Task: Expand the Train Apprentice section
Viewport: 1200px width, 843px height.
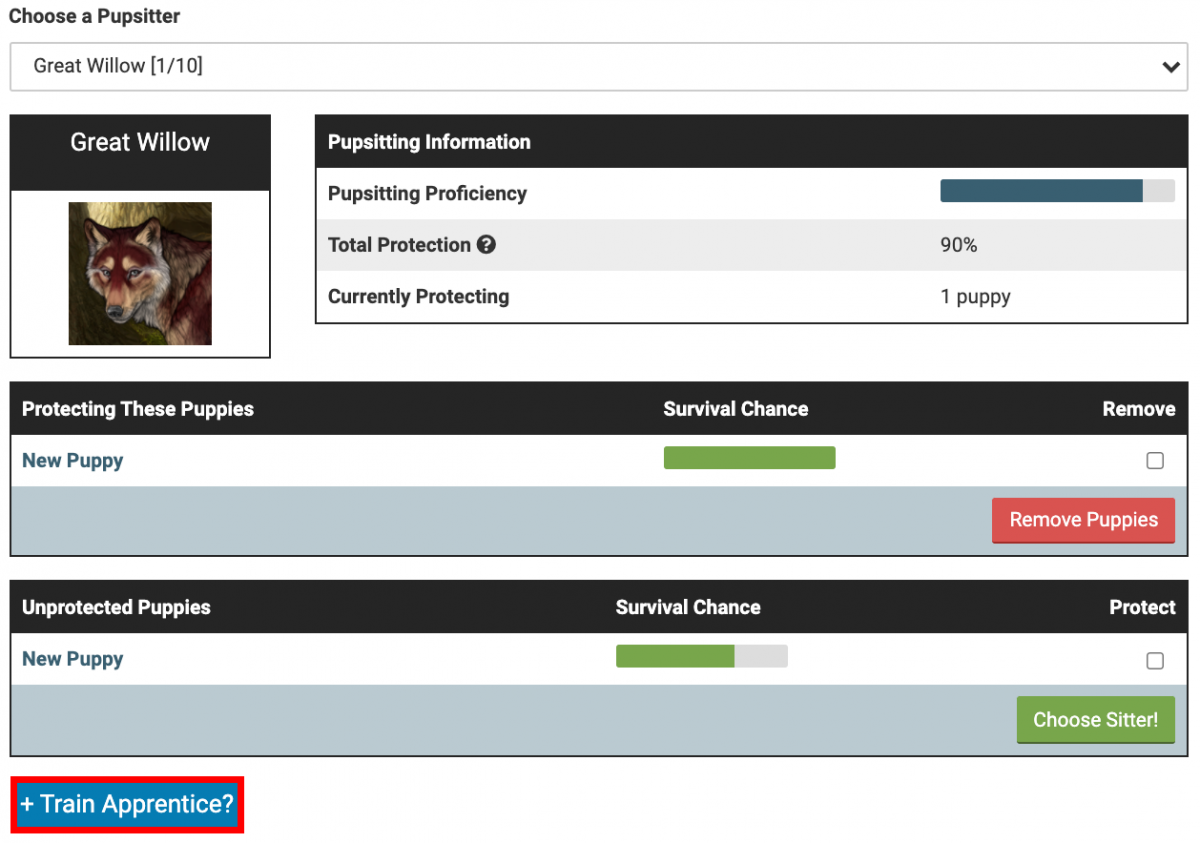Action: pyautogui.click(x=127, y=804)
